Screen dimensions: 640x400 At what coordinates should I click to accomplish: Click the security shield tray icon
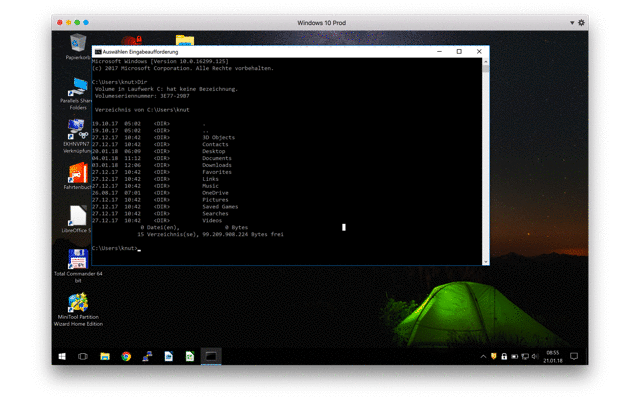[x=493, y=356]
